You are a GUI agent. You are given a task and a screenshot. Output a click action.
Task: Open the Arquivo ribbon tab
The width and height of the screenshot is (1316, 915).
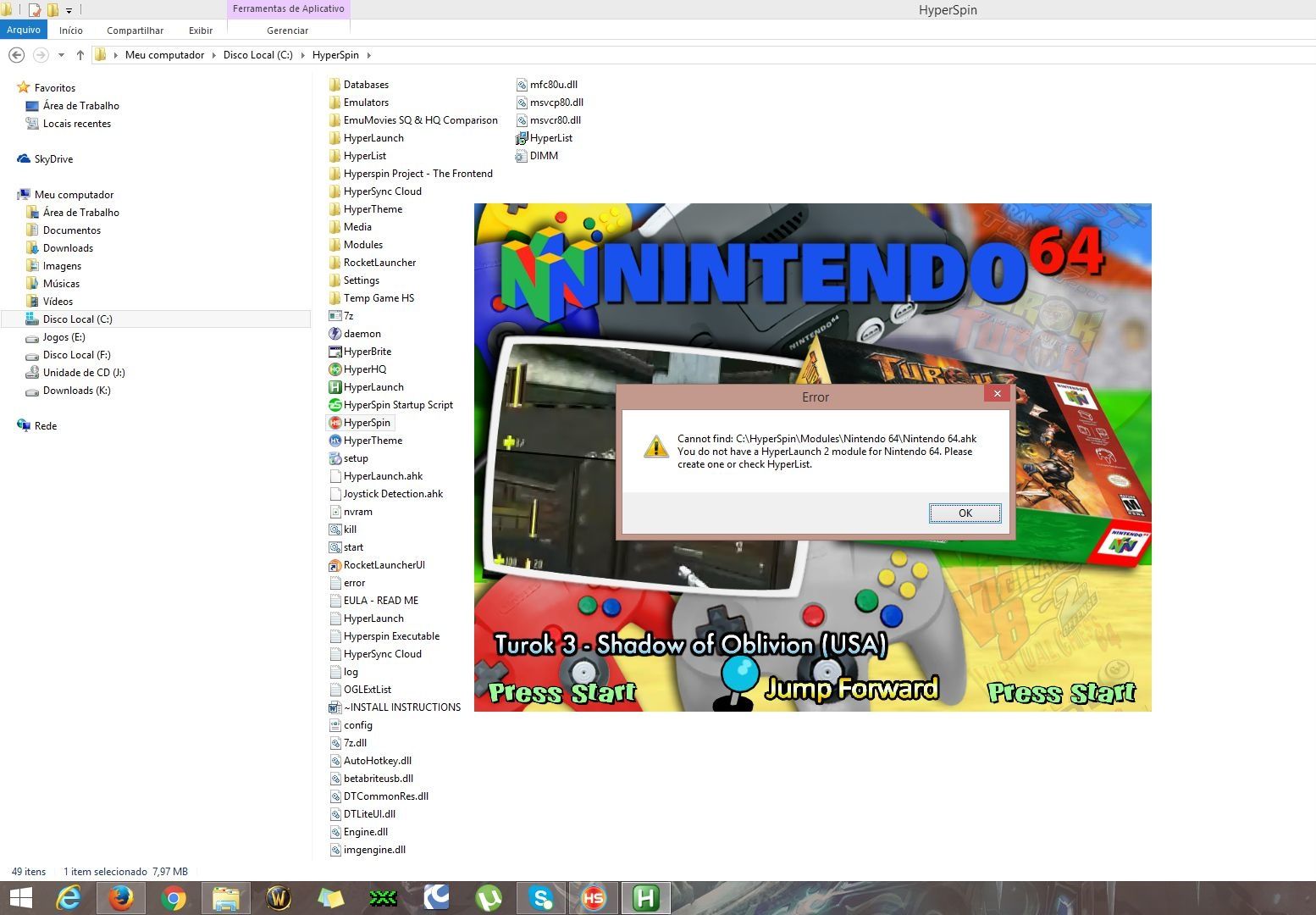[x=24, y=30]
